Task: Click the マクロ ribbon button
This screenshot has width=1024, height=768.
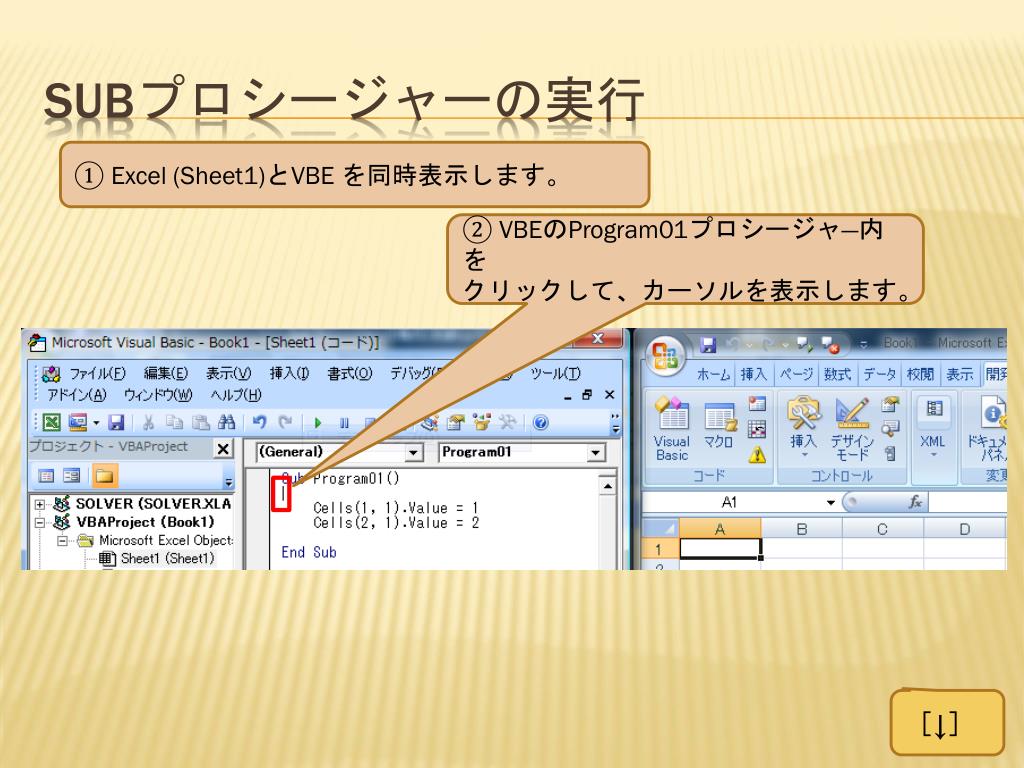Action: (x=720, y=426)
